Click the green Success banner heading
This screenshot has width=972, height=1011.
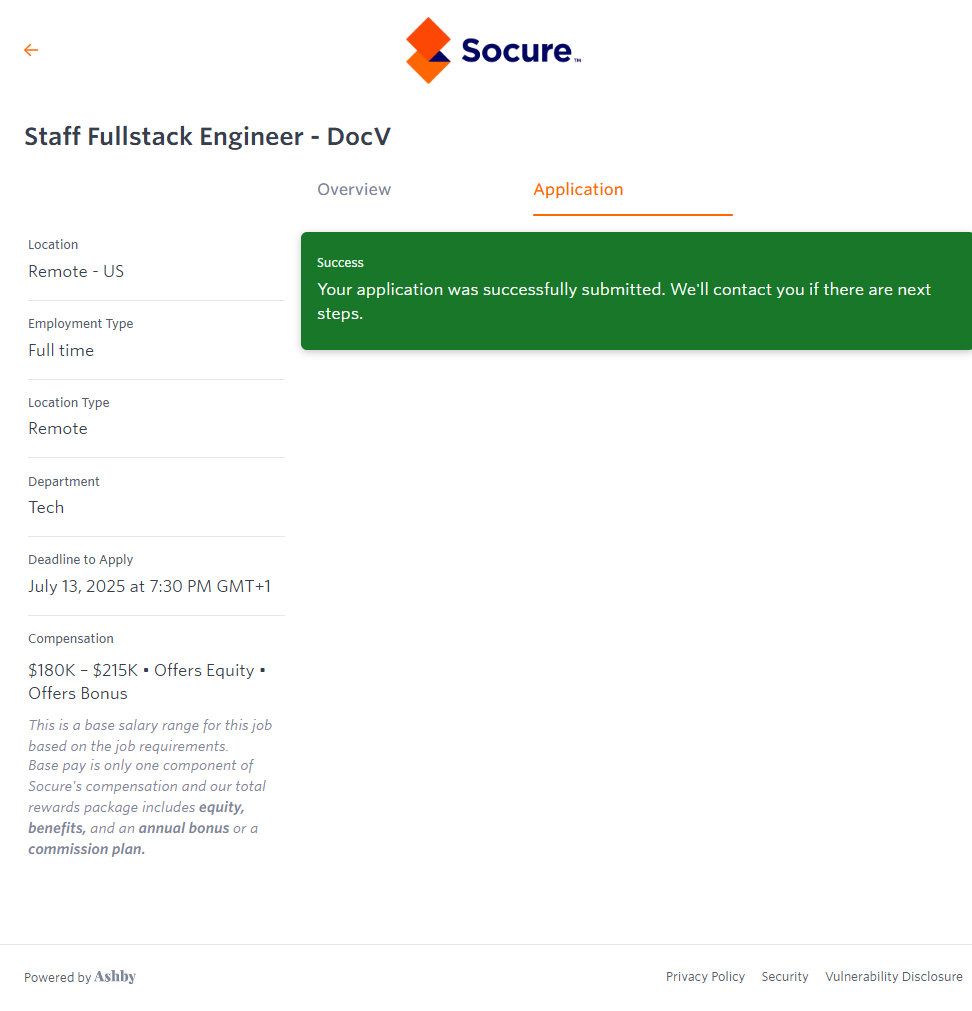(x=340, y=263)
